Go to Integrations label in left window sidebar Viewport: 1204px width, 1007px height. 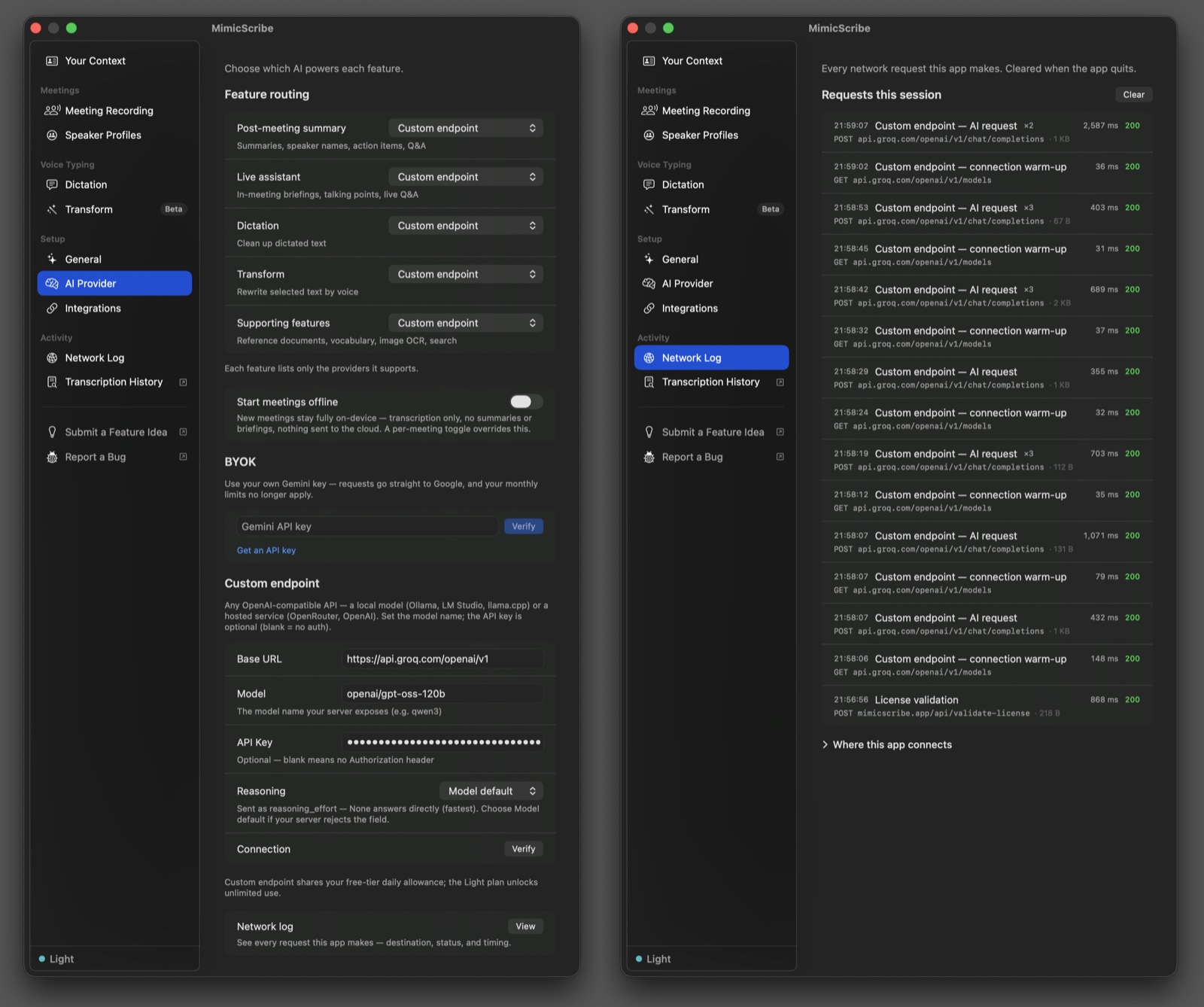pos(93,309)
